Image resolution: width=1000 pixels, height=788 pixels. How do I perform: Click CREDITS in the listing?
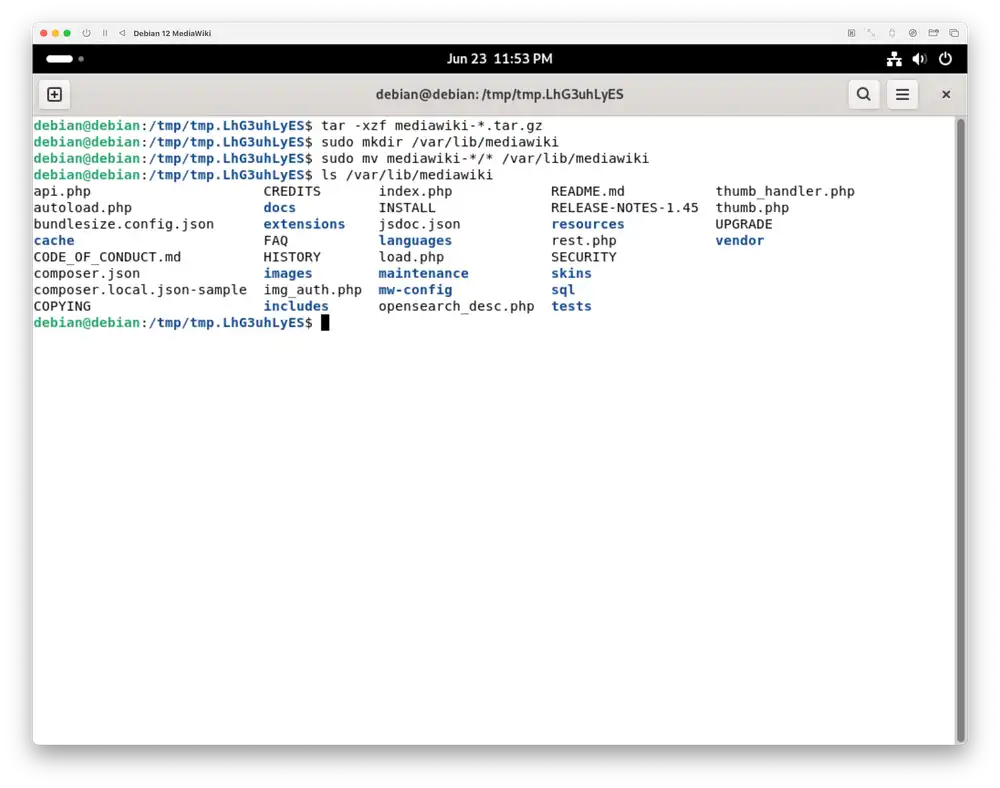tap(292, 191)
